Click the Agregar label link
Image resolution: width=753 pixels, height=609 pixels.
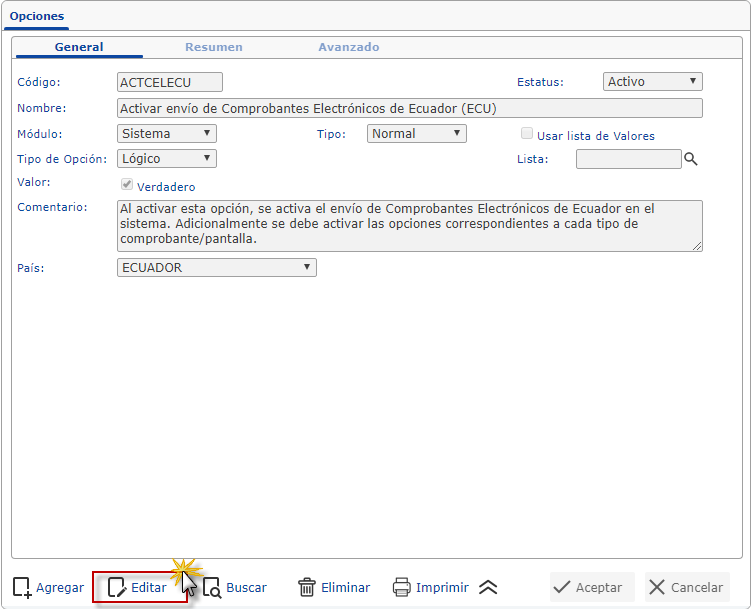60,587
